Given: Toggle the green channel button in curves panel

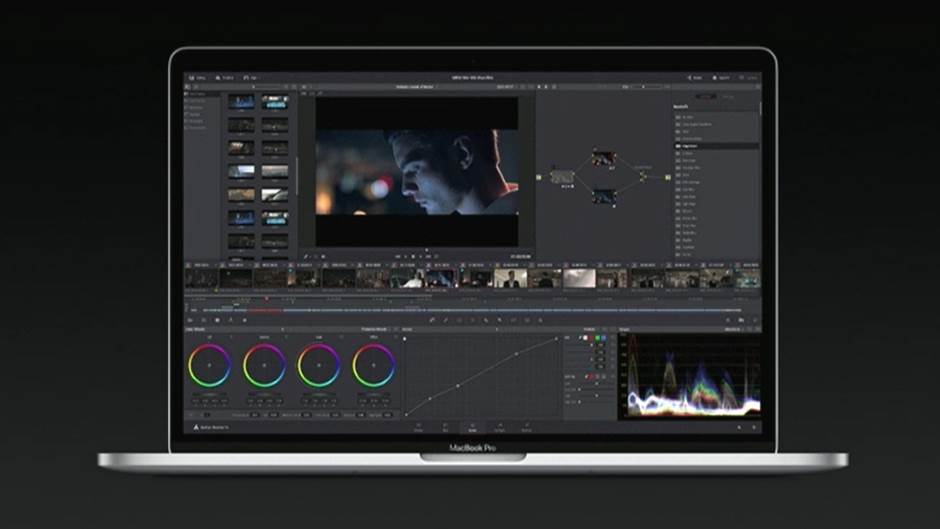Looking at the screenshot, I should [598, 339].
